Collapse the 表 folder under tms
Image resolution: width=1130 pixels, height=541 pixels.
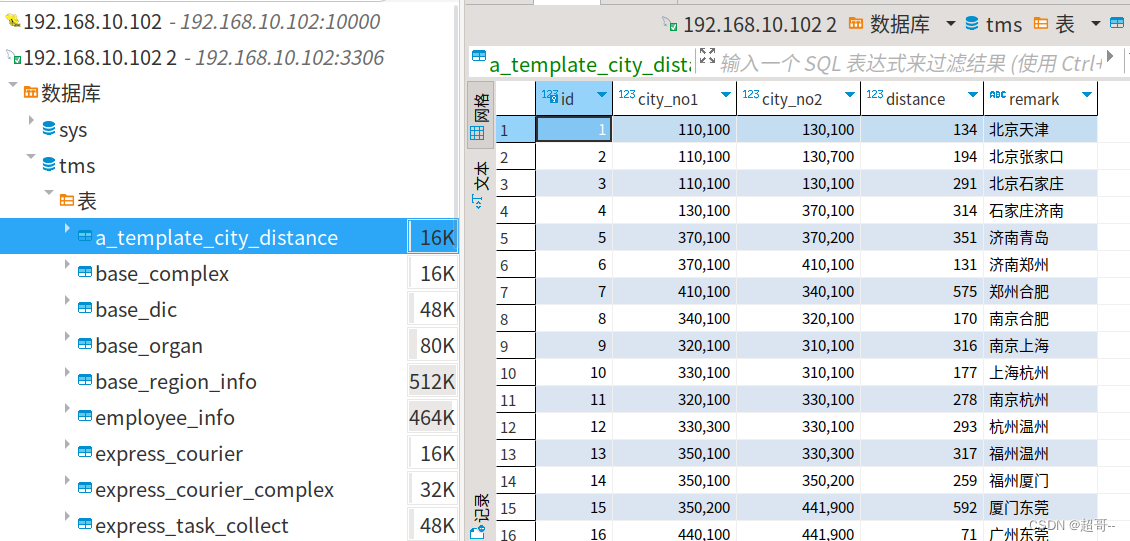(x=48, y=192)
